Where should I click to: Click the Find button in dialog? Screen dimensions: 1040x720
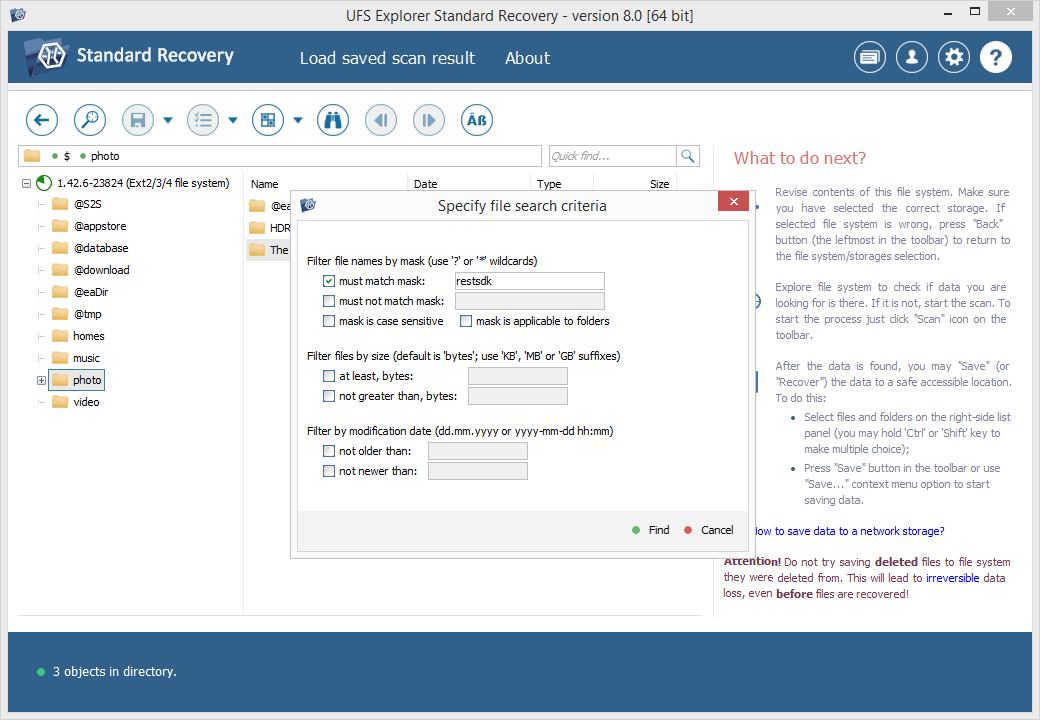coord(651,530)
